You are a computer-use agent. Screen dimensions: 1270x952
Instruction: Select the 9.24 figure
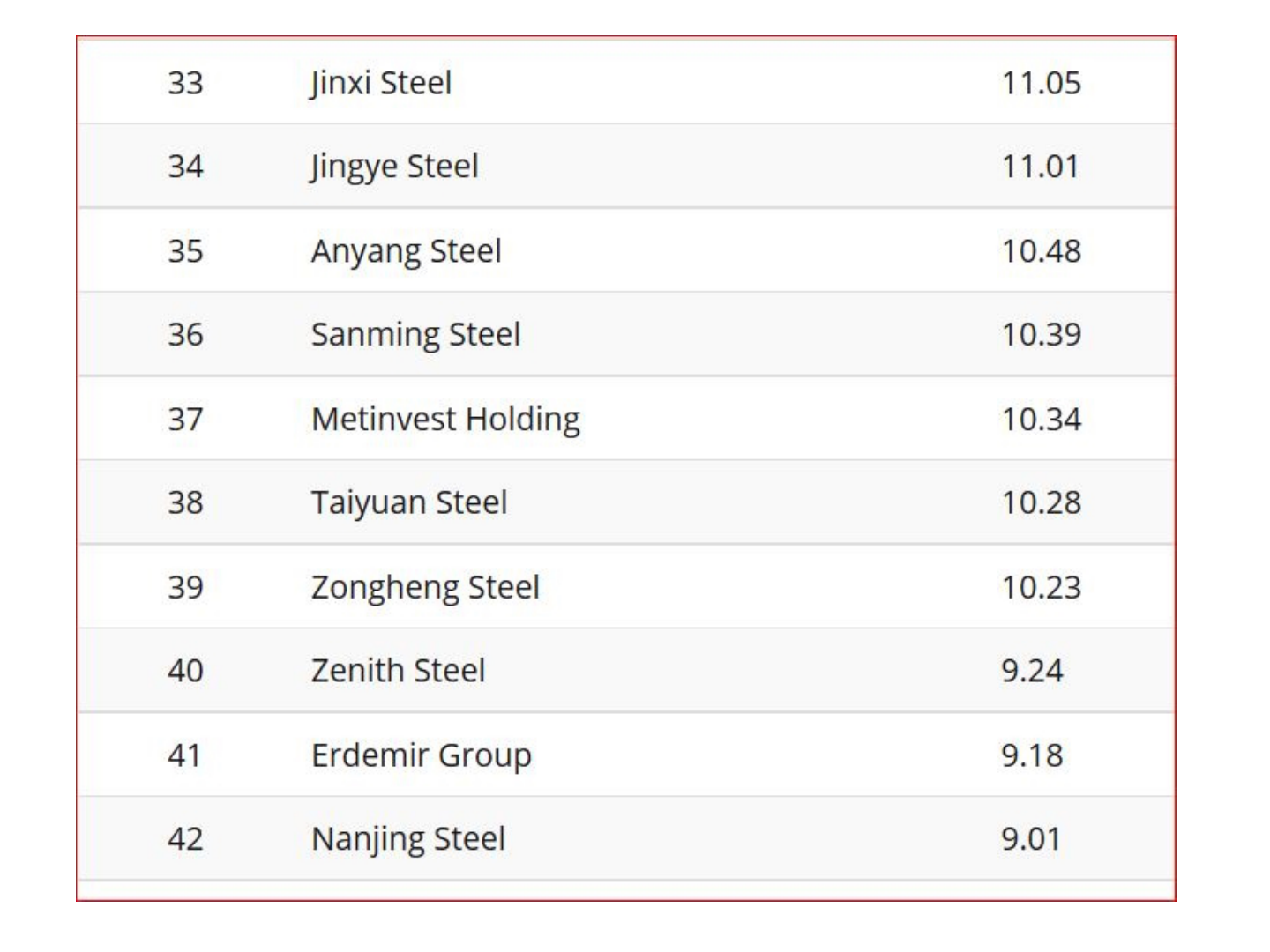pos(1032,671)
